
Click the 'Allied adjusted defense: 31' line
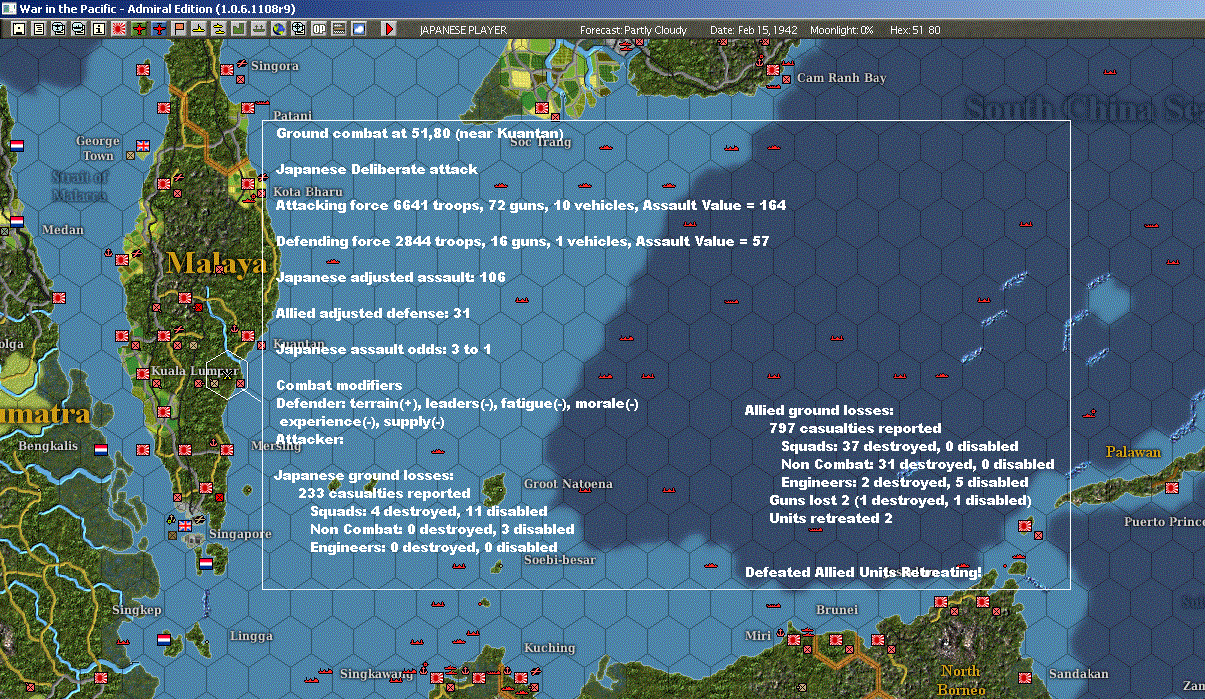[x=373, y=314]
